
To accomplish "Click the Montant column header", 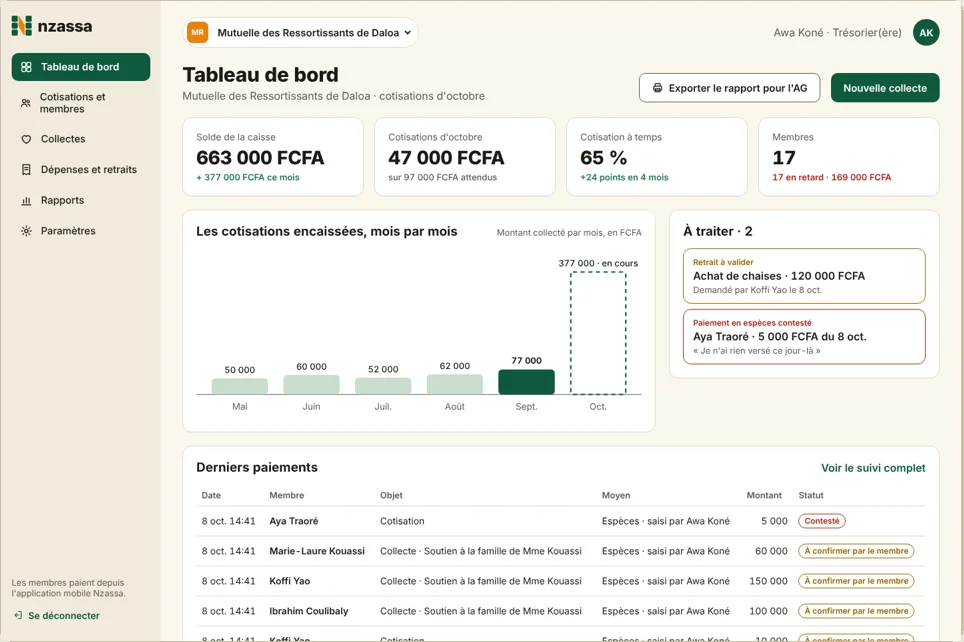I will click(x=764, y=495).
